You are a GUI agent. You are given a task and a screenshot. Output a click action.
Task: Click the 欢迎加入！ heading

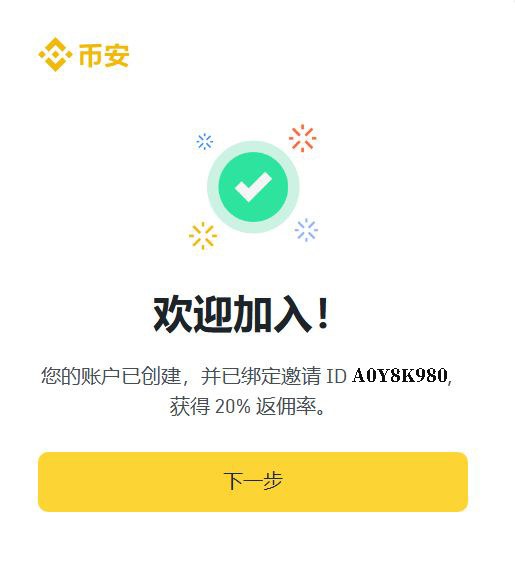point(241,314)
